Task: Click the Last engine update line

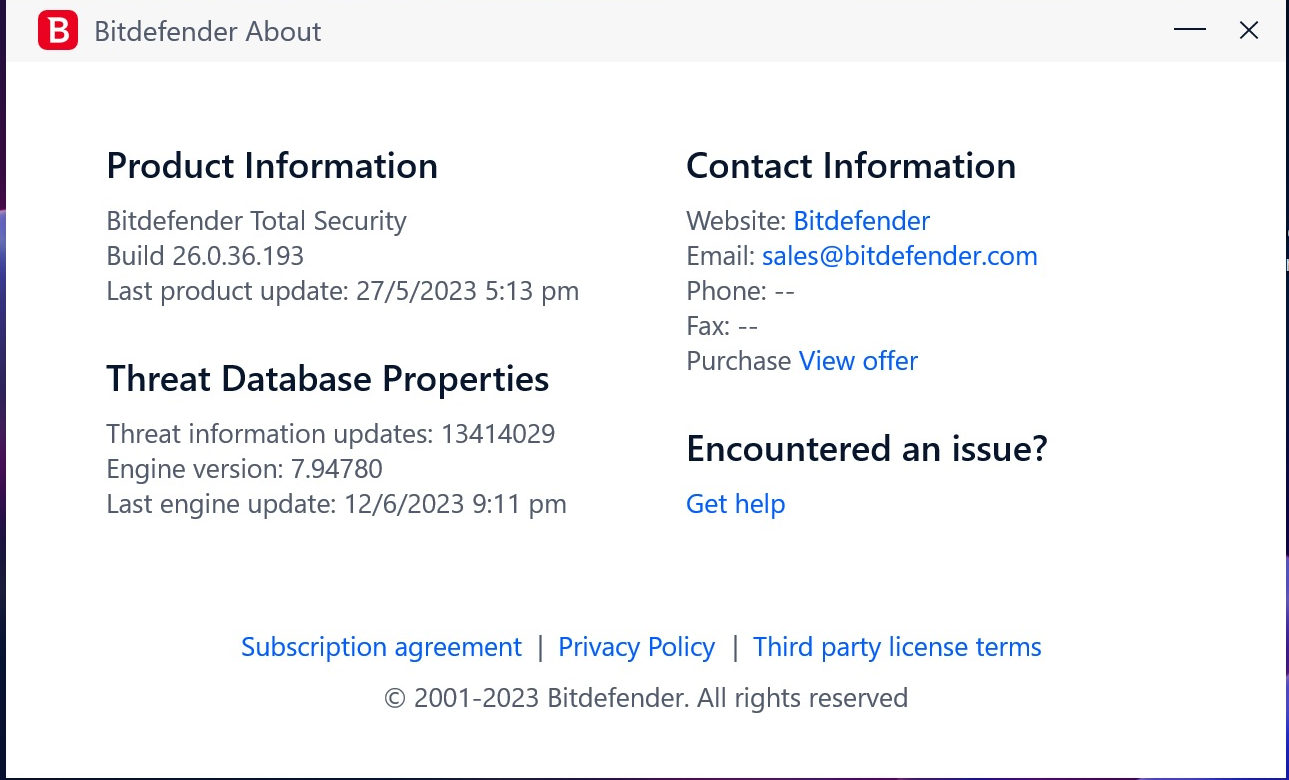Action: [x=336, y=504]
